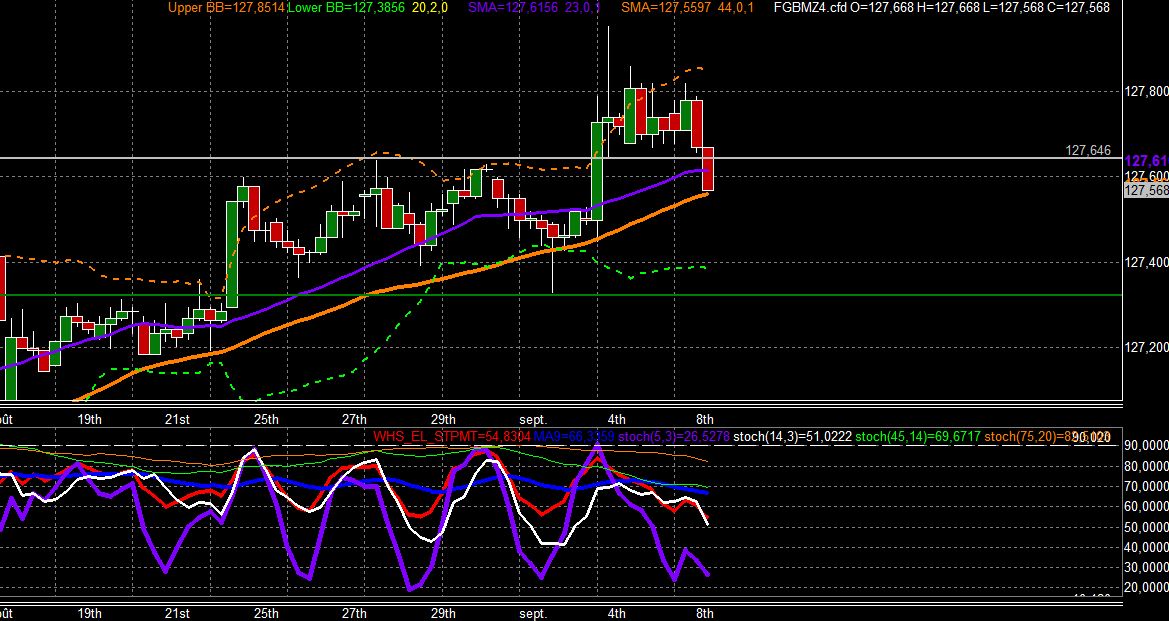
Task: Click the 30,0000 oscillator axis label
Action: click(1146, 567)
